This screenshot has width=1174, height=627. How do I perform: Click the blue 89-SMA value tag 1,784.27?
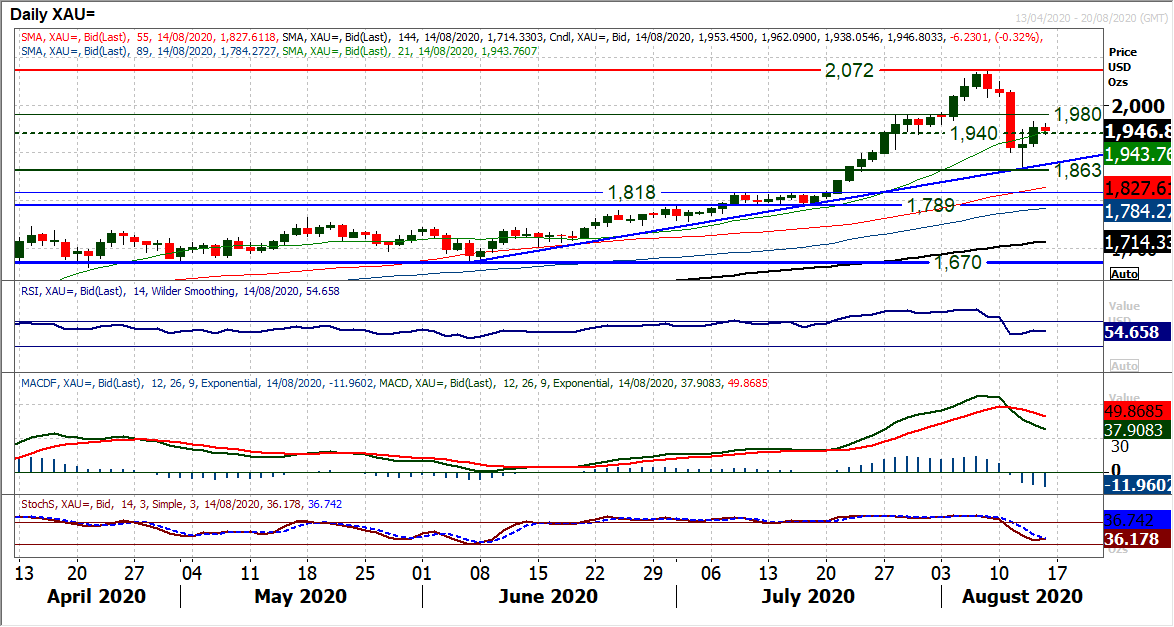[x=1138, y=211]
